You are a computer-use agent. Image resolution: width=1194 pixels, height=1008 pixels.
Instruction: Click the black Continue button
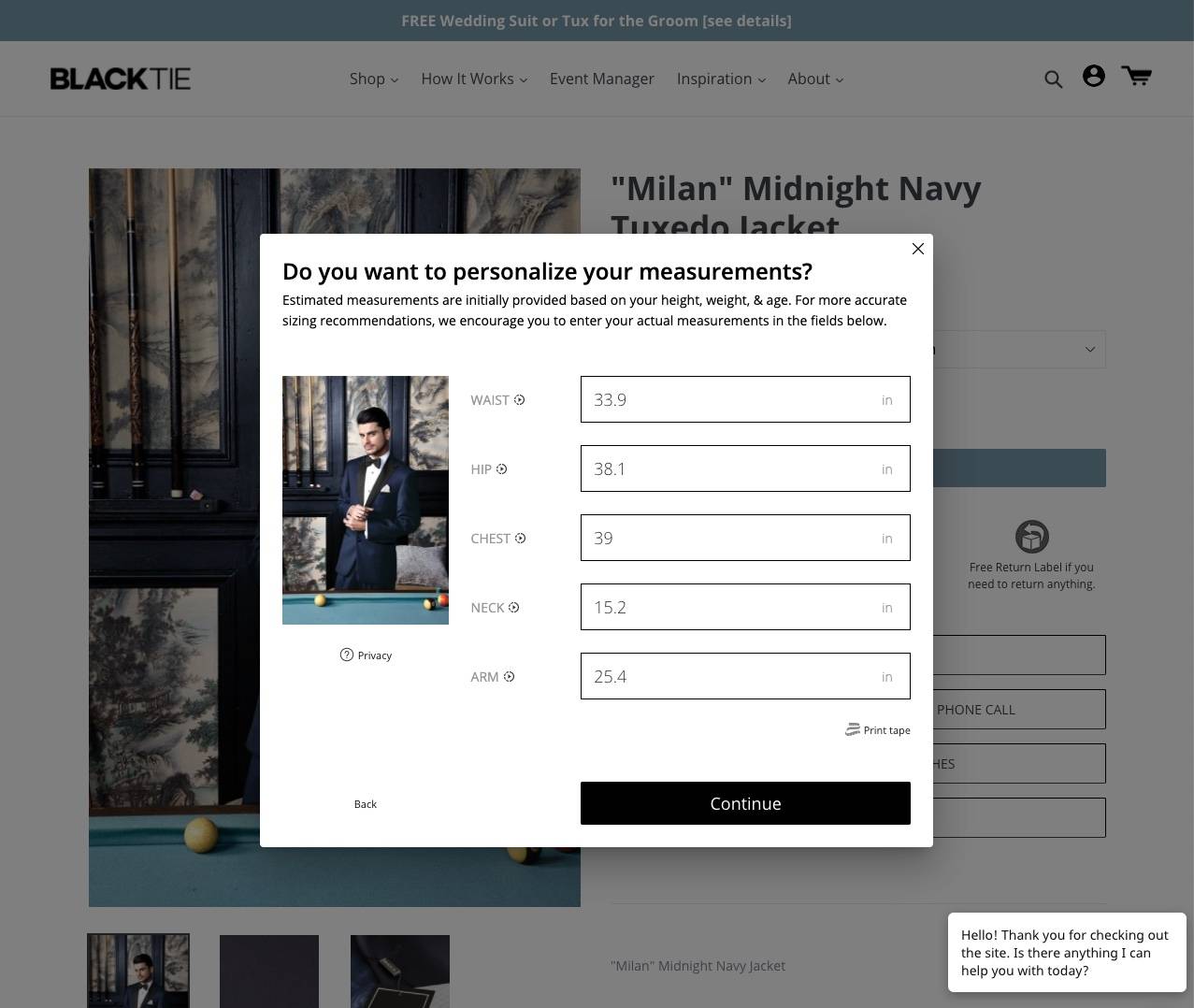pos(745,803)
